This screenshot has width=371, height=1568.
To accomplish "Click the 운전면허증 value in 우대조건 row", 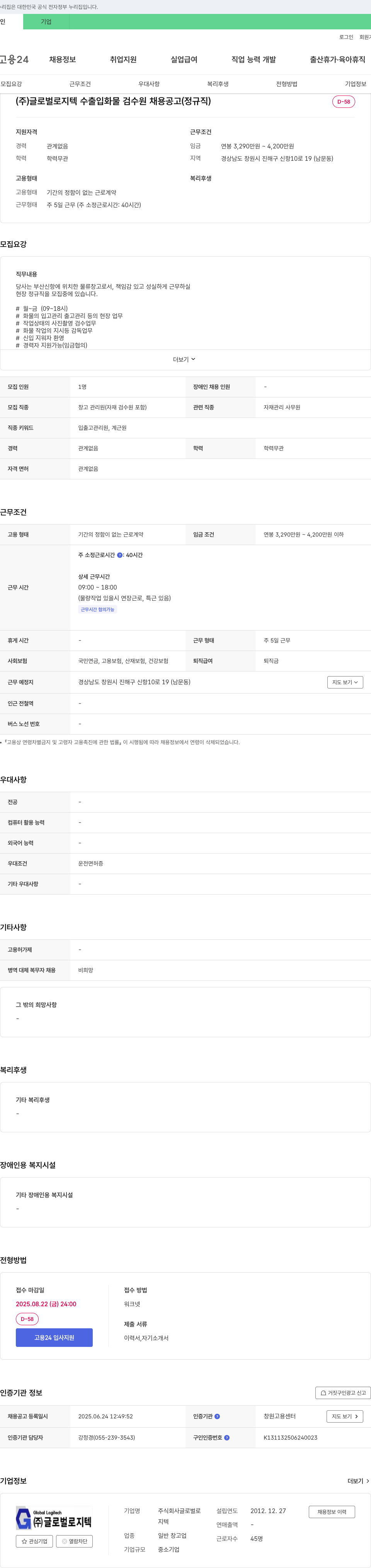I will (x=90, y=864).
